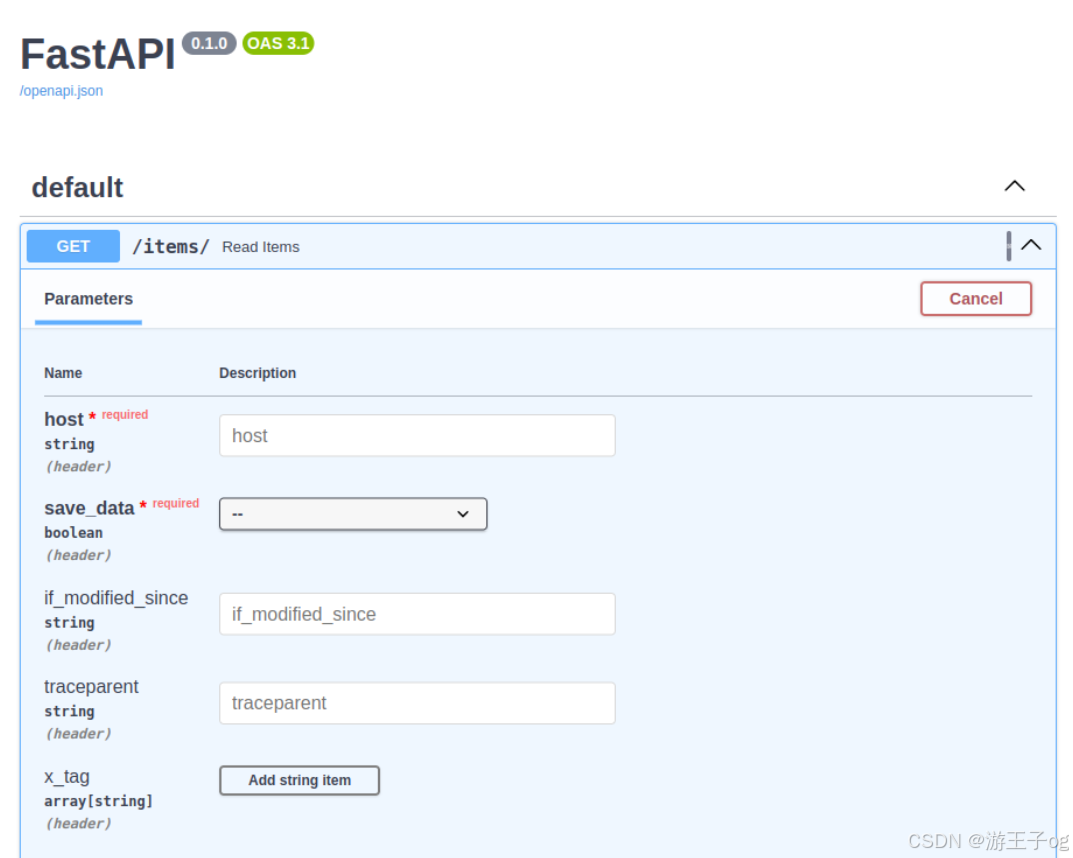Click the red asterisk next to host
This screenshot has width=1073, height=858.
[90, 415]
